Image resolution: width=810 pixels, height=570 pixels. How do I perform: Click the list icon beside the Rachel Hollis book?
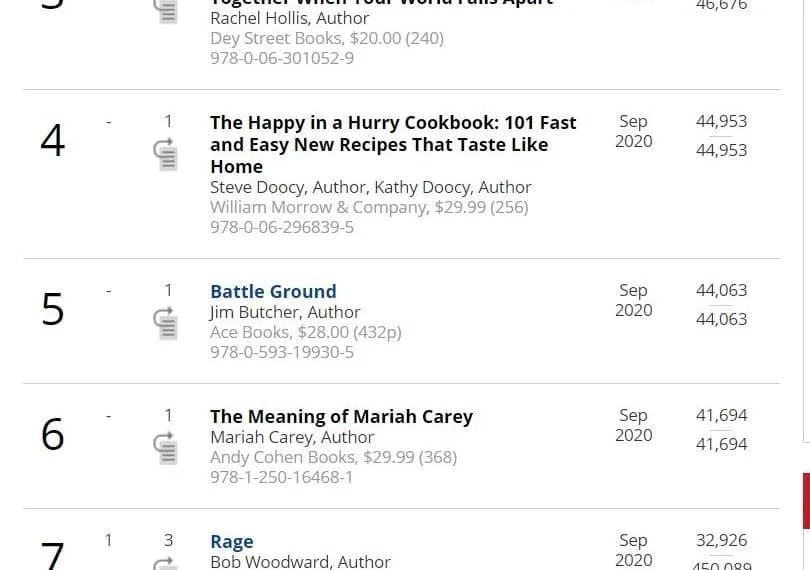pos(167,10)
